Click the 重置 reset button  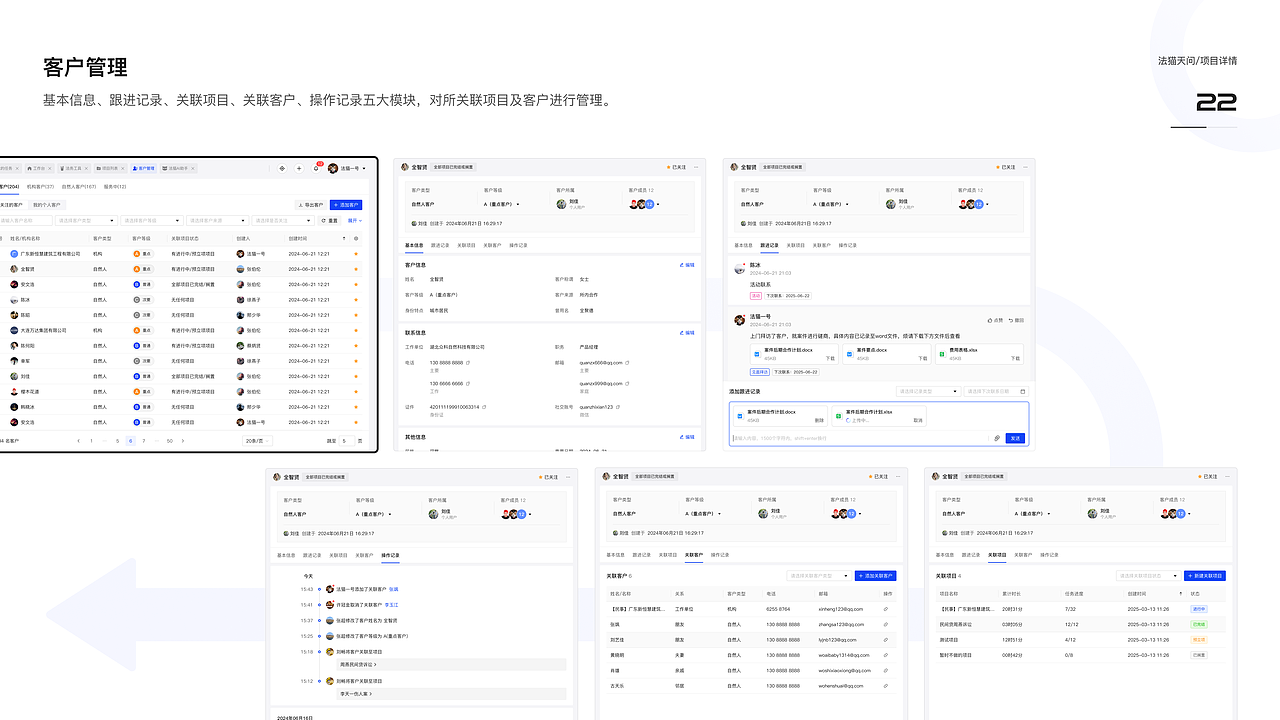click(x=329, y=220)
